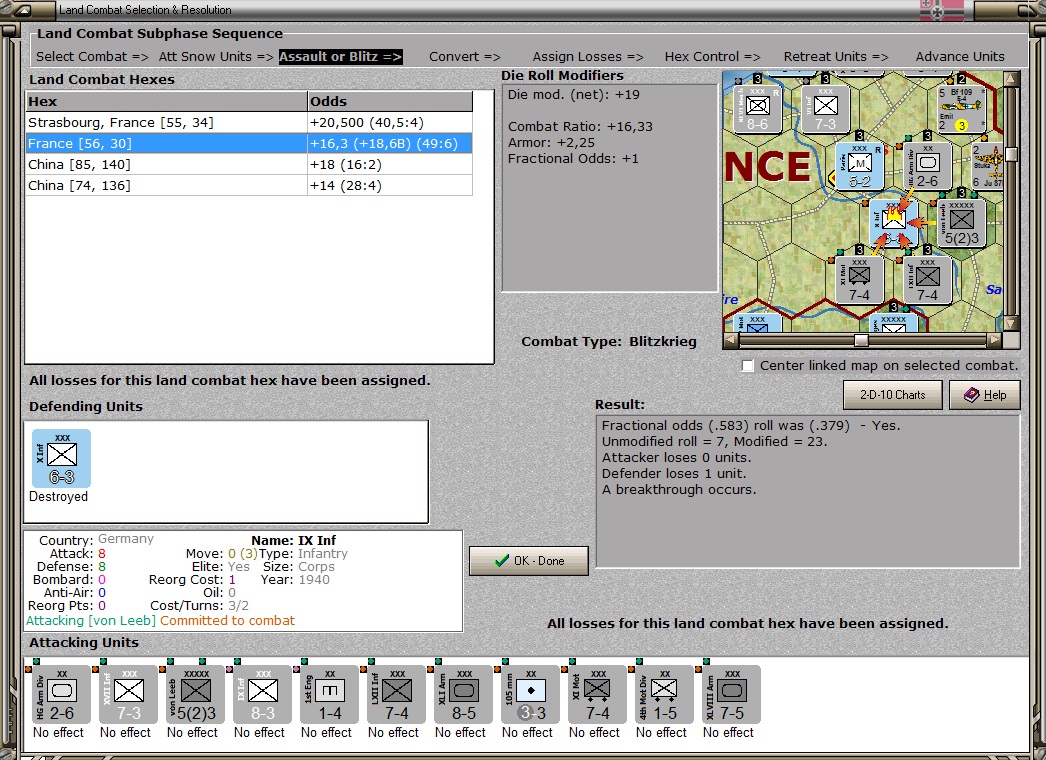
Task: Select the LXII Inf 7-4 attacking unit
Action: click(x=396, y=694)
